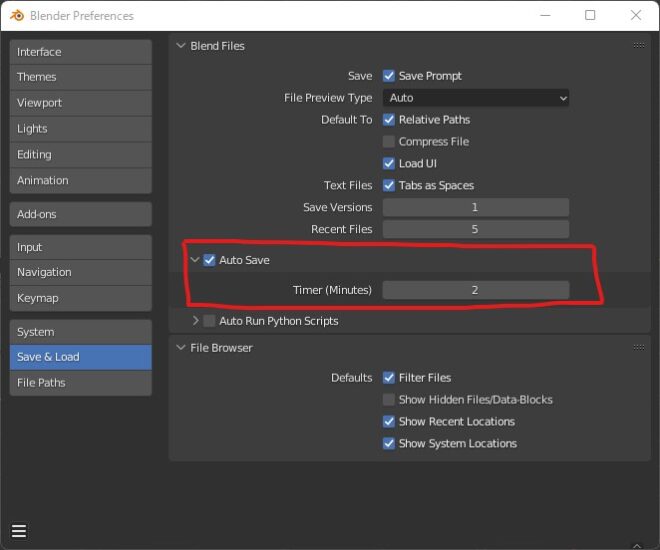Click the Timer (Minutes) value field
The image size is (660, 550).
pos(476,290)
